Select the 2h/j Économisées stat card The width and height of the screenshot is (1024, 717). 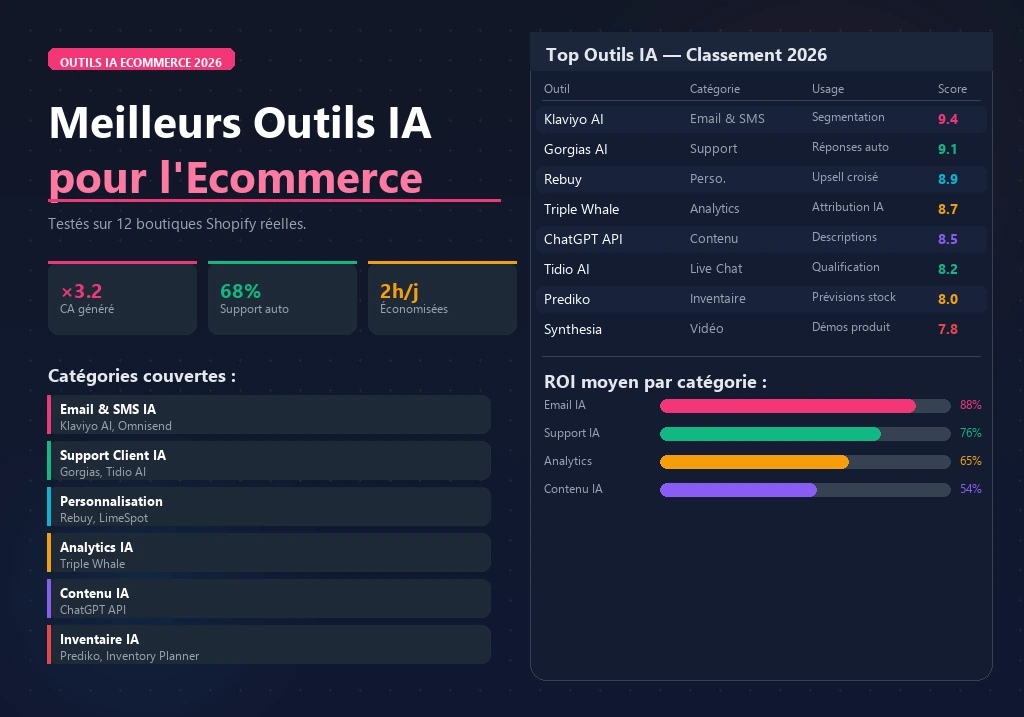pyautogui.click(x=442, y=298)
